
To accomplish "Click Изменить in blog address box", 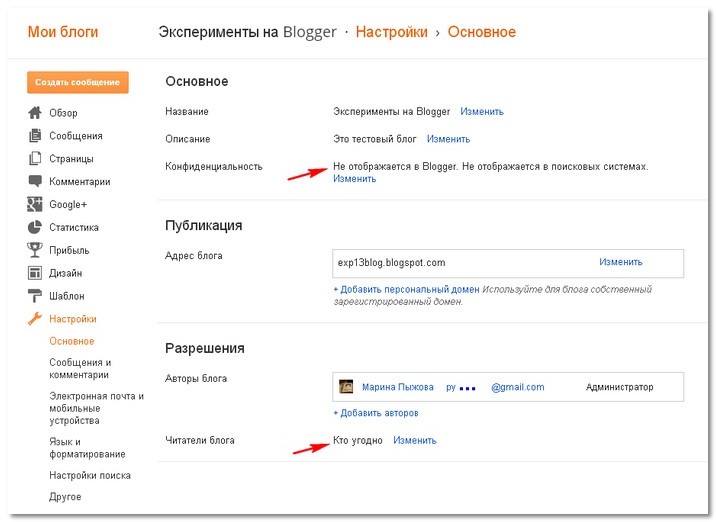I will tap(621, 262).
